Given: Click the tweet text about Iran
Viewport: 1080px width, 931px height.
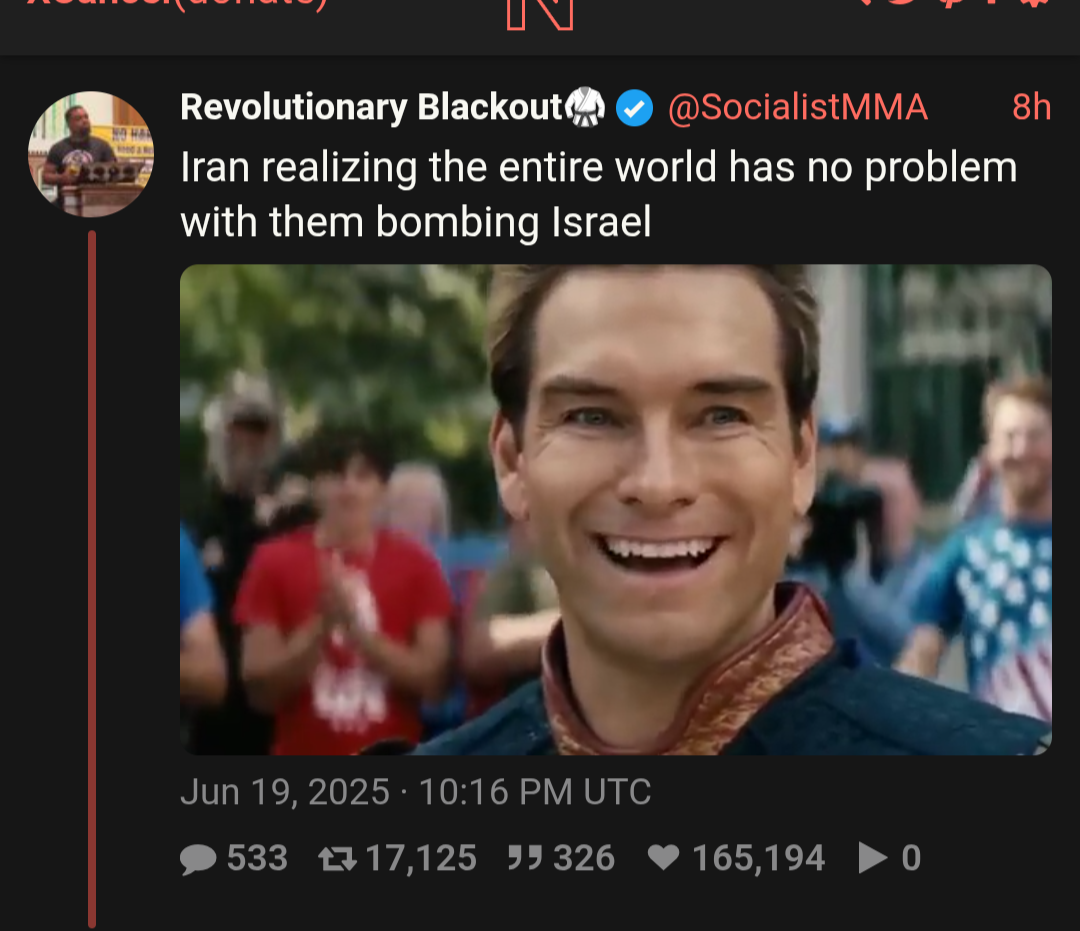Looking at the screenshot, I should tap(599, 194).
